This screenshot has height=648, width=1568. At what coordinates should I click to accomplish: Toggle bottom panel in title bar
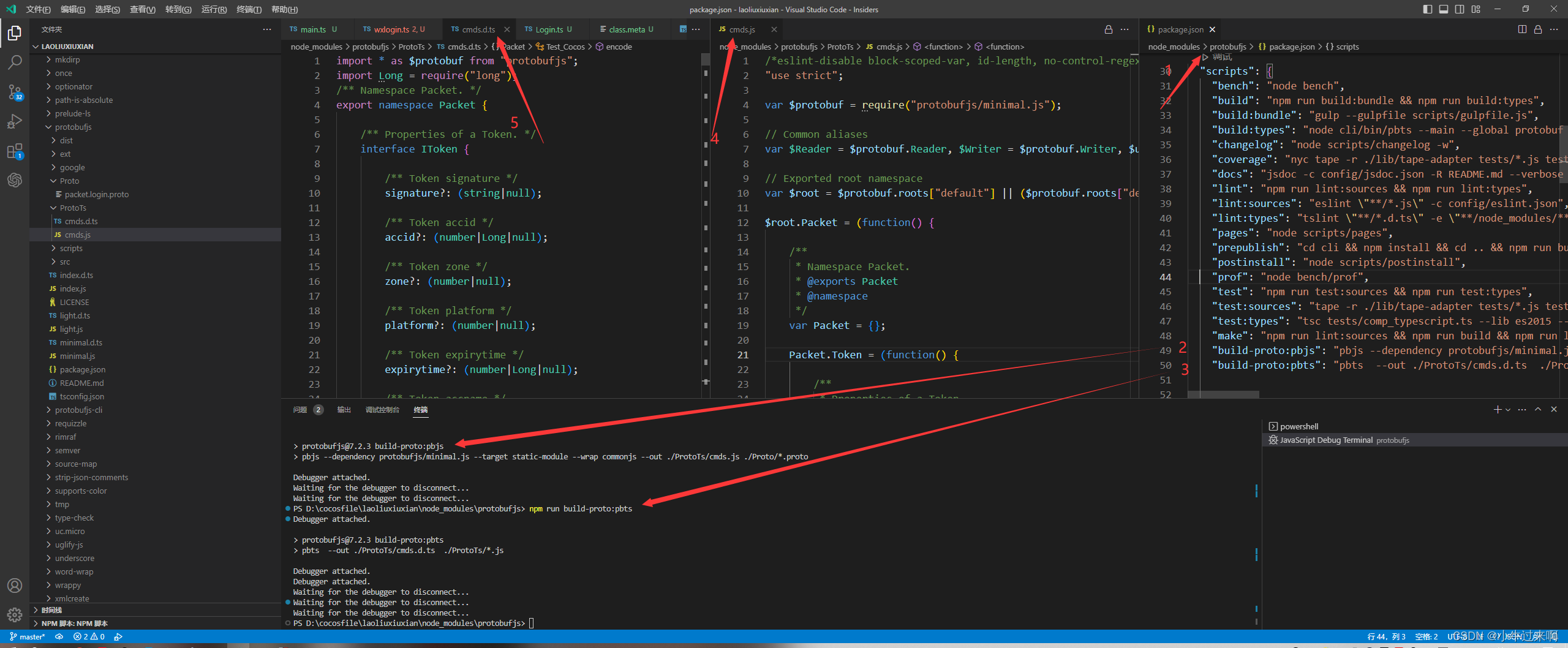click(1444, 9)
